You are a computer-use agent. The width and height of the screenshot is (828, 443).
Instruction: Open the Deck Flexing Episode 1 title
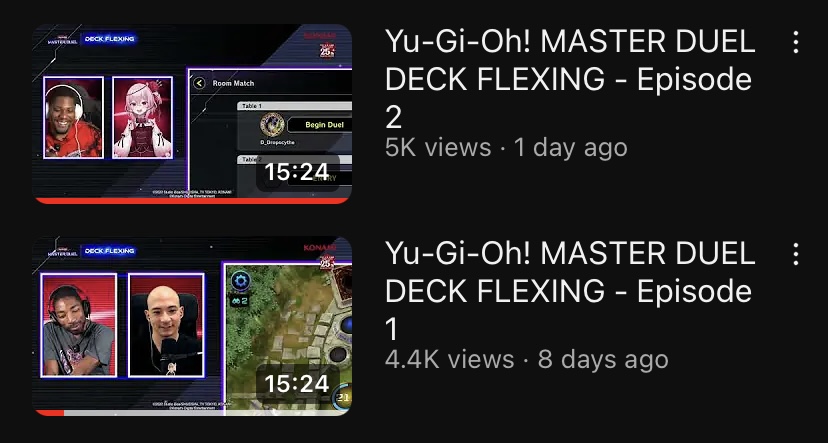coord(569,291)
